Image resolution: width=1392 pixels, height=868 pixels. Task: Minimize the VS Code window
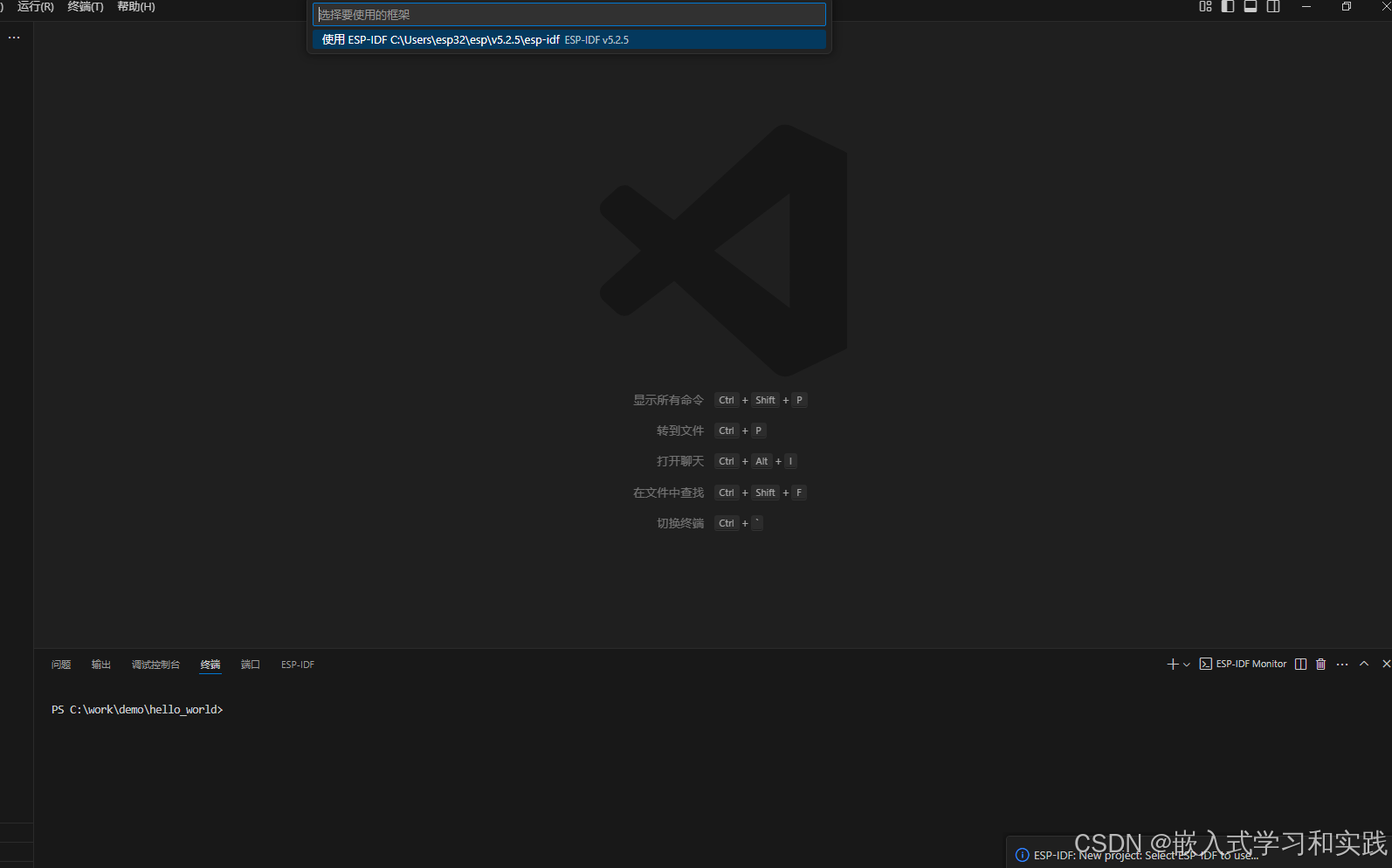coord(1306,7)
